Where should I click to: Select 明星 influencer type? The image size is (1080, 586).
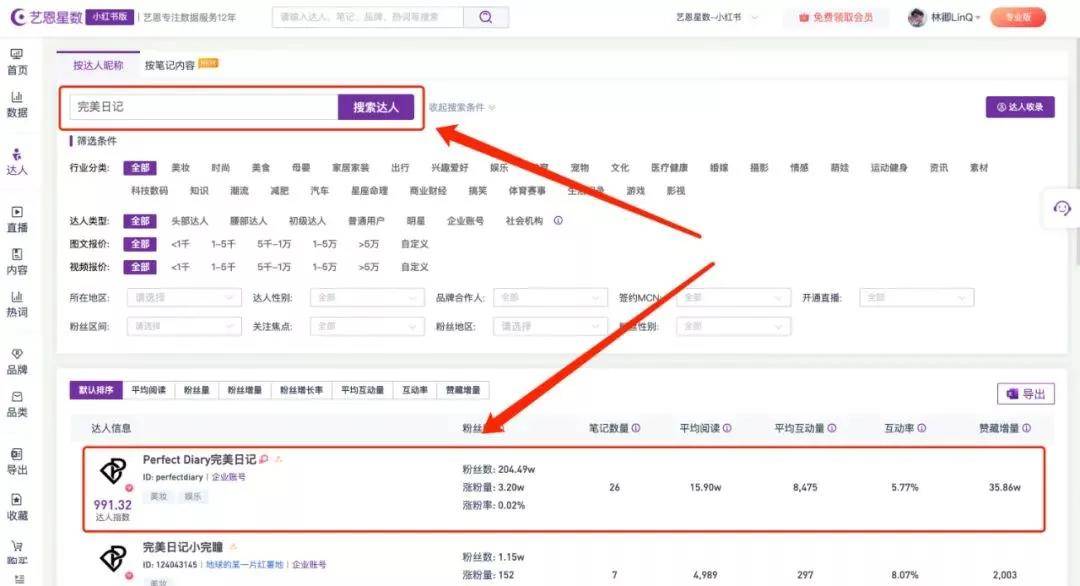415,221
